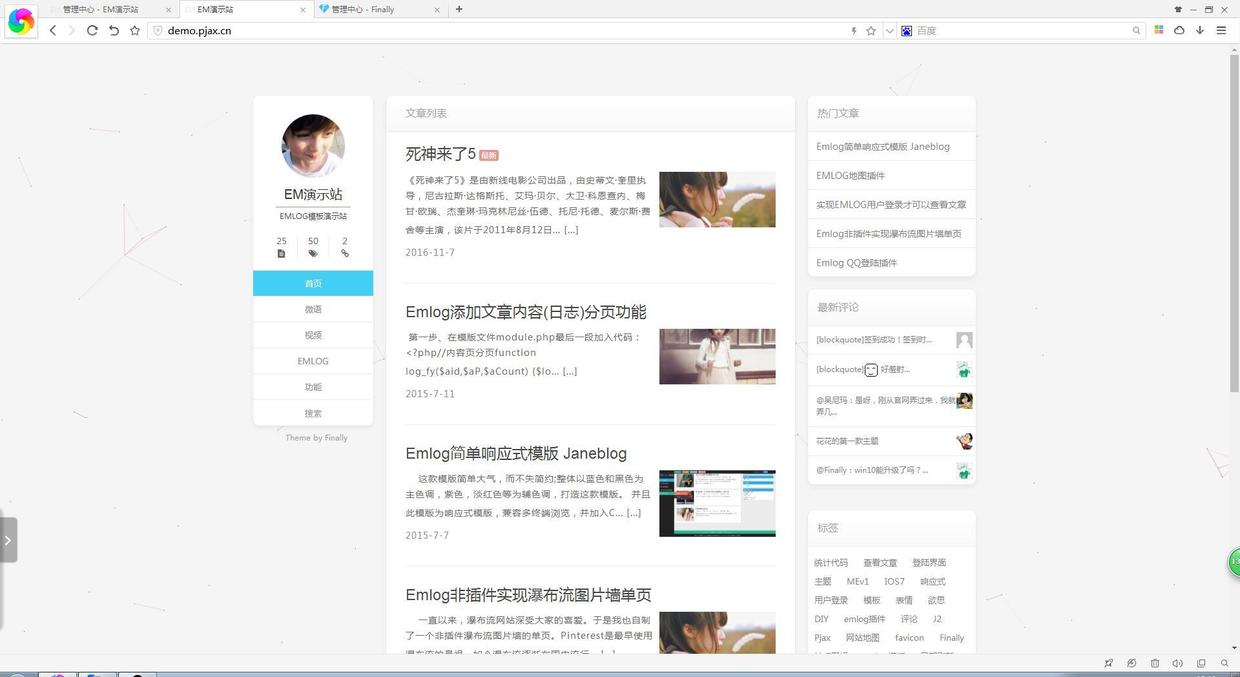Open the downloads arrow icon
This screenshot has width=1240, height=677.
pos(1200,30)
